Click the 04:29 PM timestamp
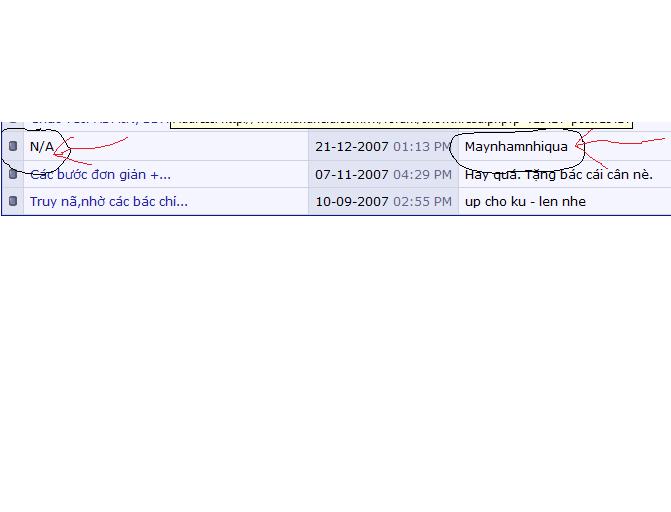Viewport: 671px width, 512px height. click(422, 174)
